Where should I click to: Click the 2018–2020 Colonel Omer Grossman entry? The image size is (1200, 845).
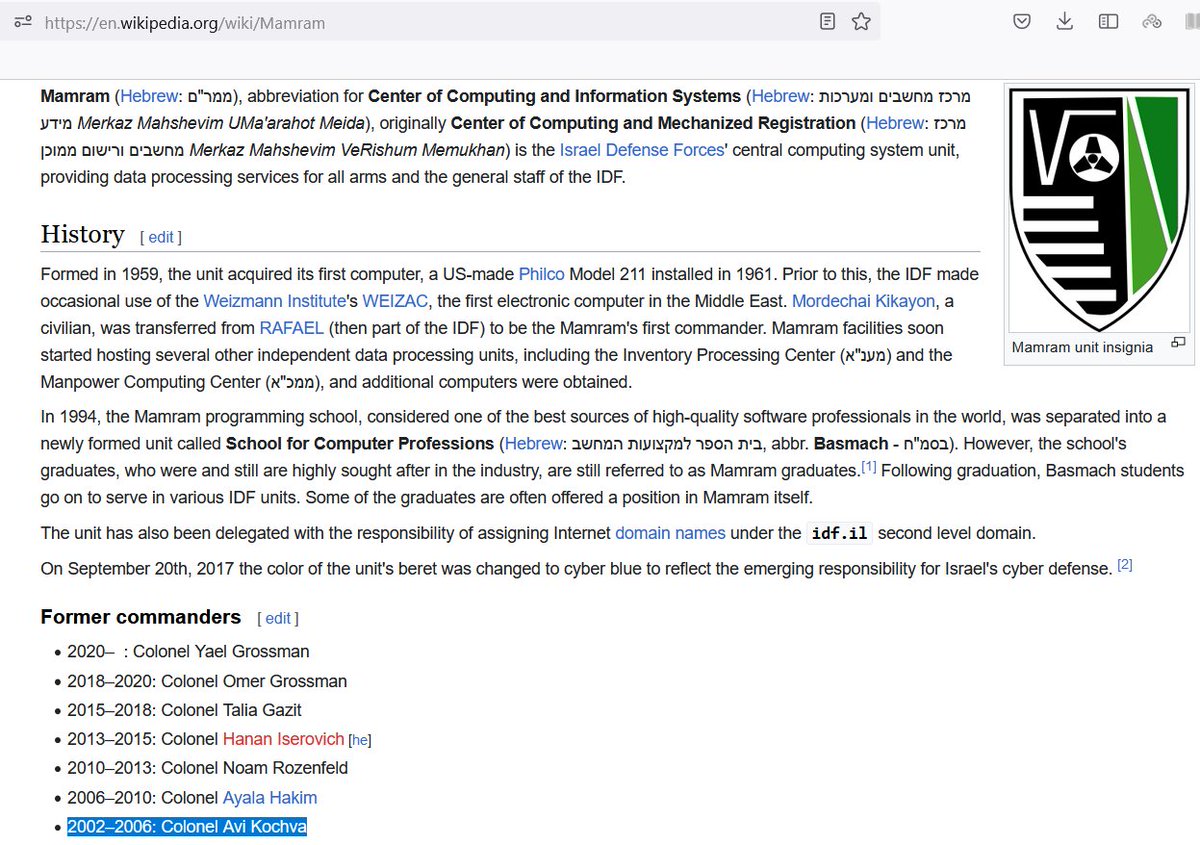click(x=207, y=681)
